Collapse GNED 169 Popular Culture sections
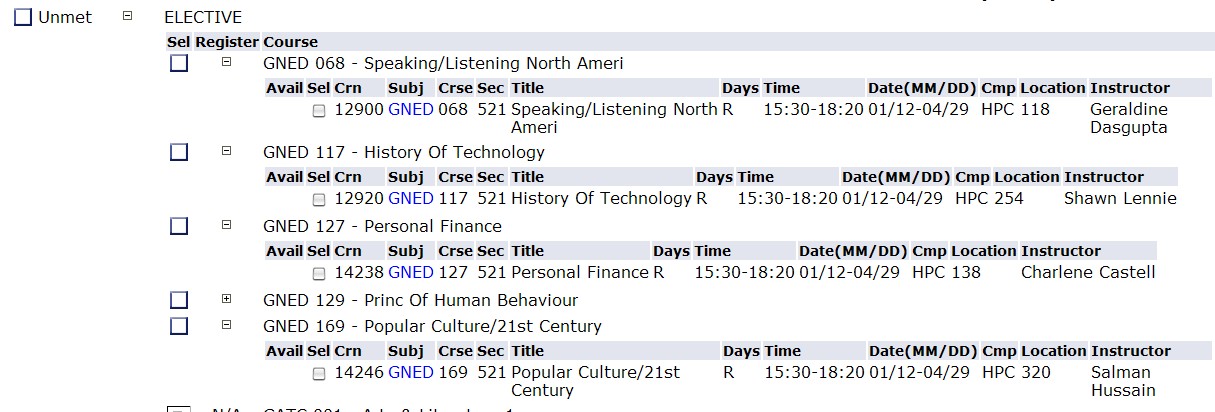The image size is (1215, 412). point(226,325)
